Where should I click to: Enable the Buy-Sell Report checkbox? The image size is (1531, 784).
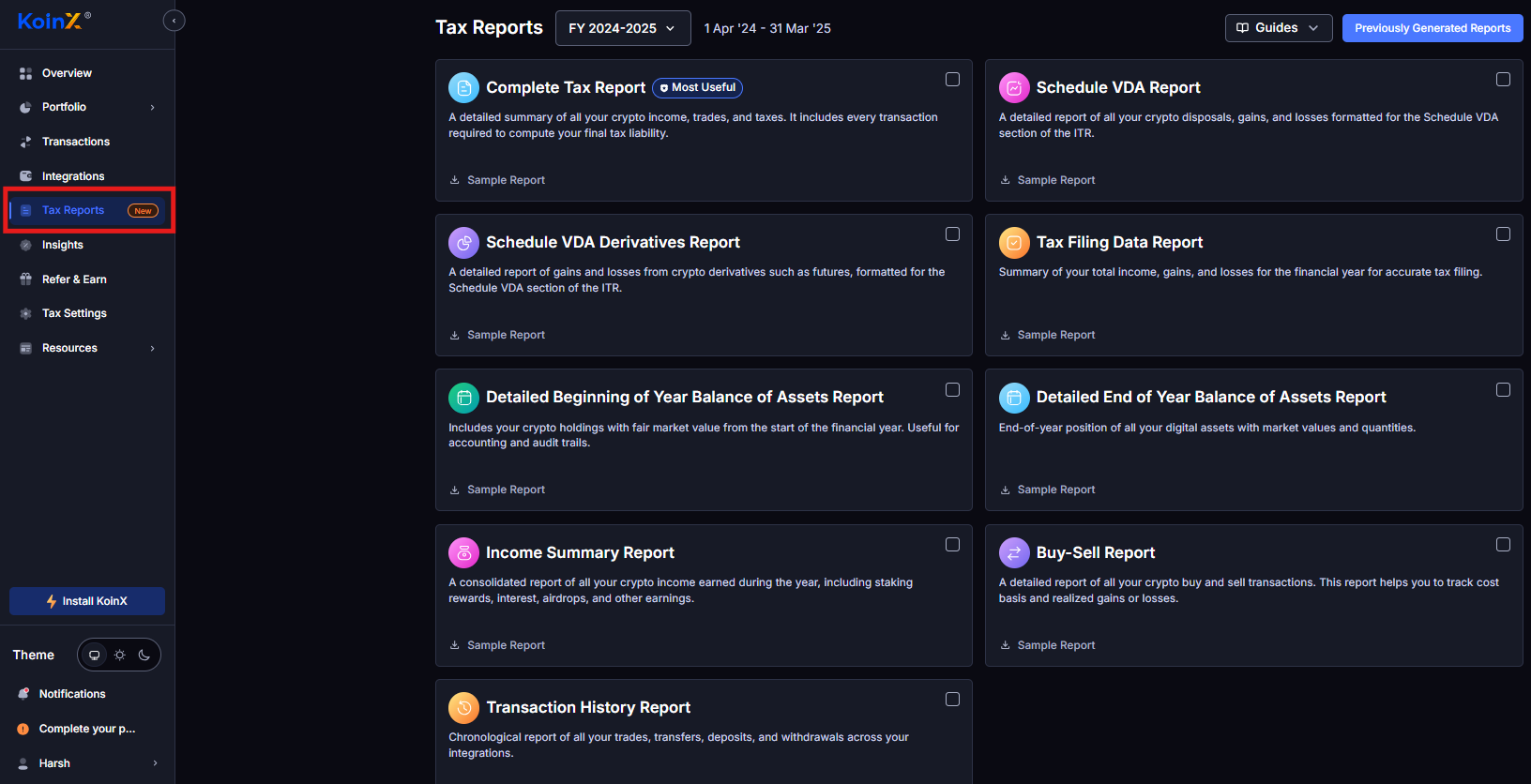tap(1503, 545)
